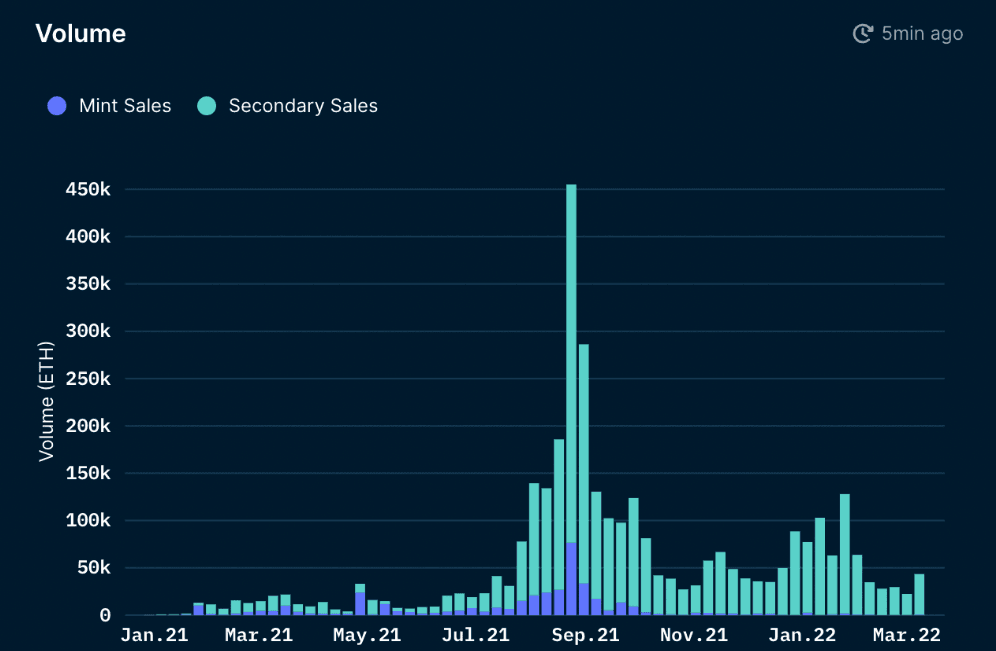
Task: Click the Sep.21 x-axis label
Action: [585, 635]
